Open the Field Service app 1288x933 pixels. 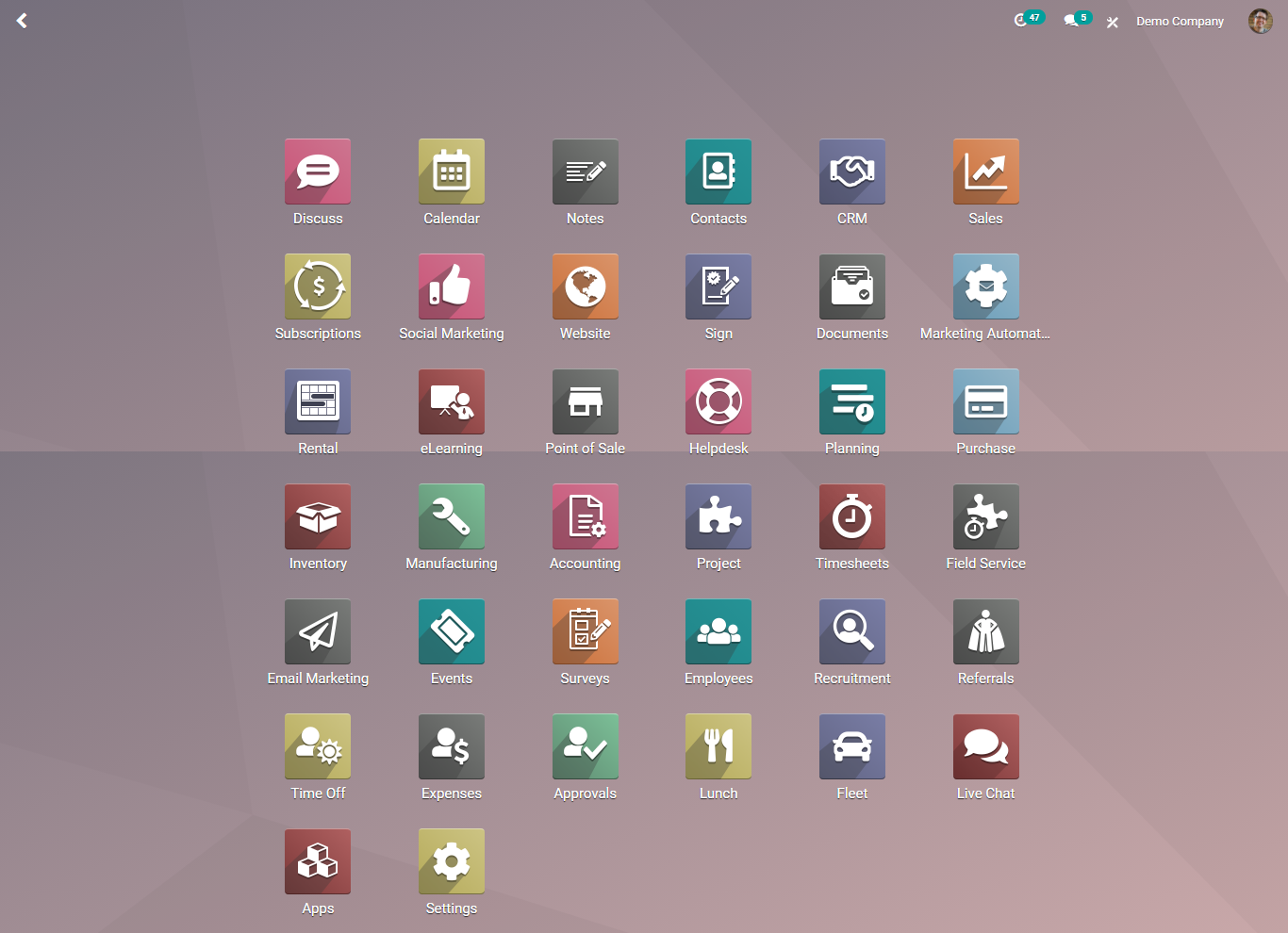click(986, 516)
